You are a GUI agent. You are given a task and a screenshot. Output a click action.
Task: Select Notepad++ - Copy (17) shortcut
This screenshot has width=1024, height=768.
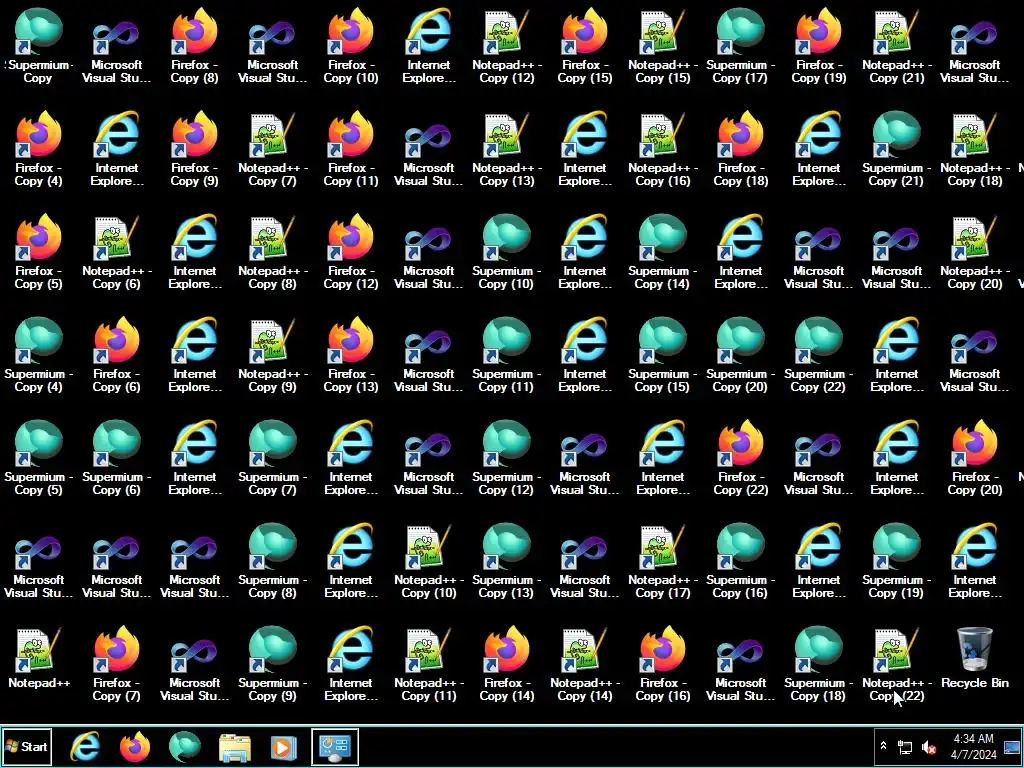662,560
